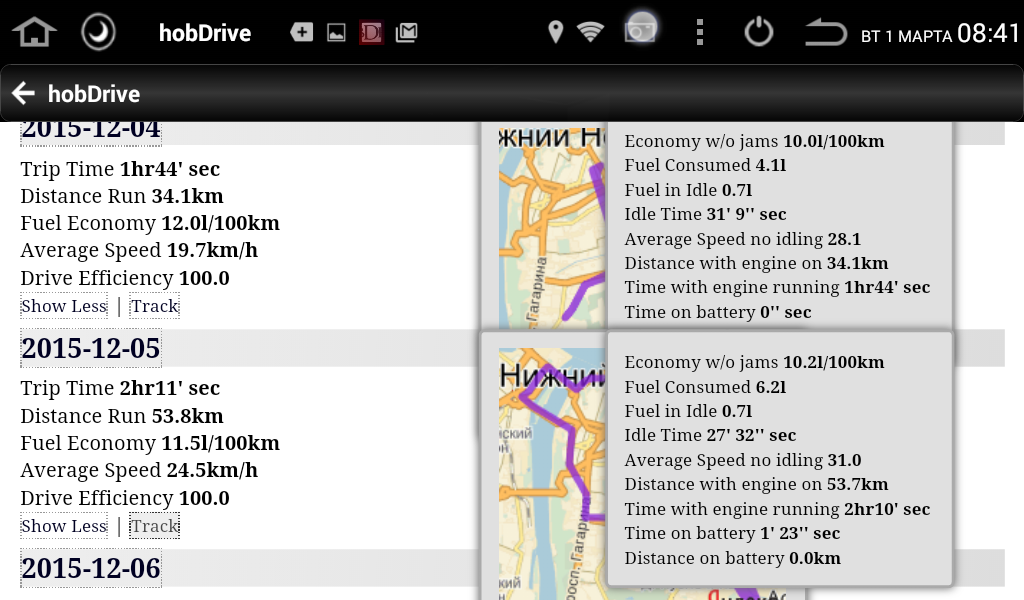Open the picture notification icon
Image resolution: width=1024 pixels, height=600 pixels.
336,32
